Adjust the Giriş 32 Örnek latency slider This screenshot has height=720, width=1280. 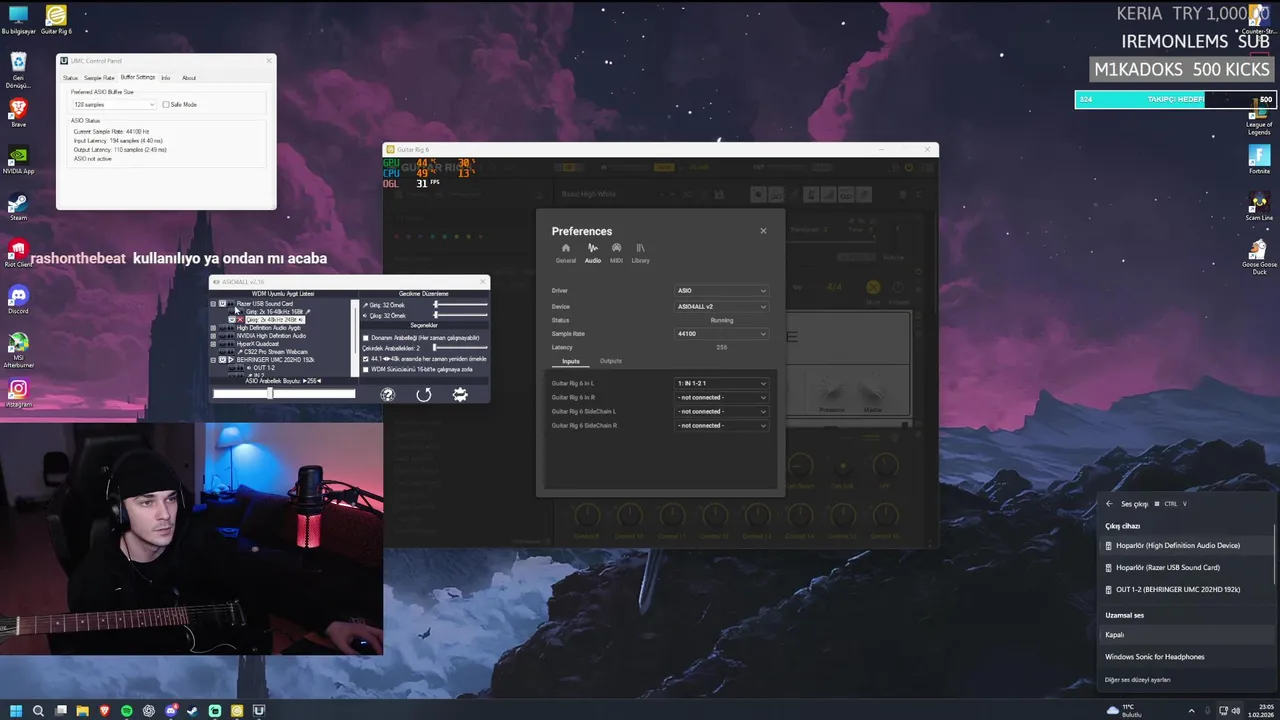460,305
